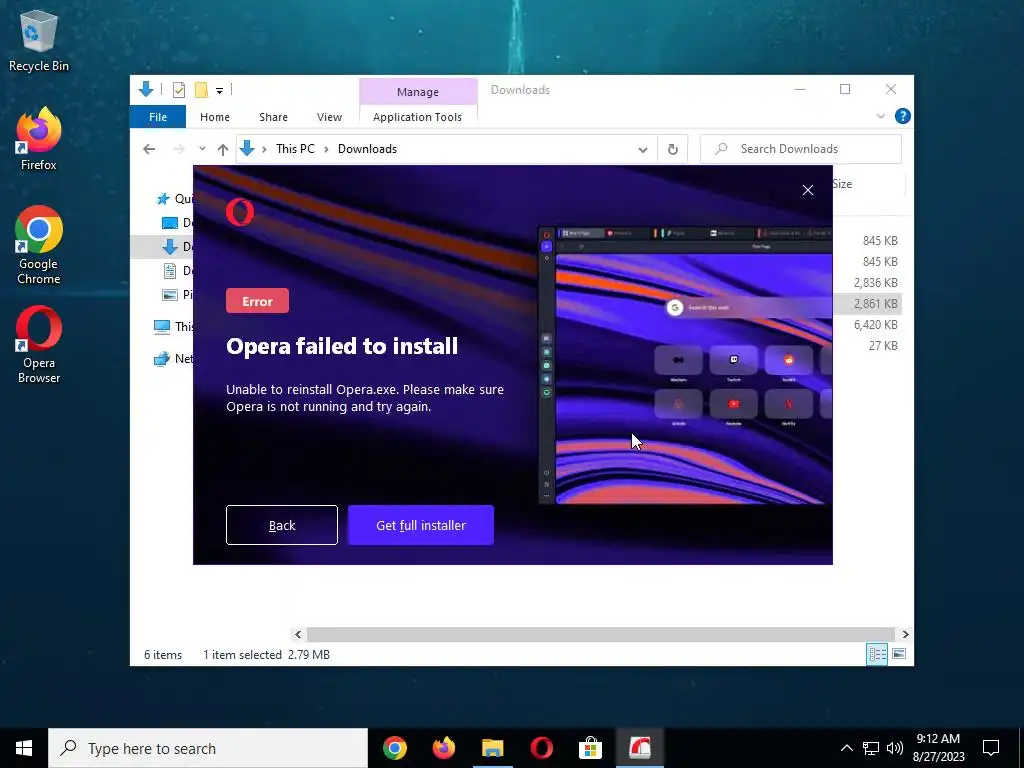Open Firefox from the taskbar
The image size is (1024, 768).
pyautogui.click(x=444, y=748)
